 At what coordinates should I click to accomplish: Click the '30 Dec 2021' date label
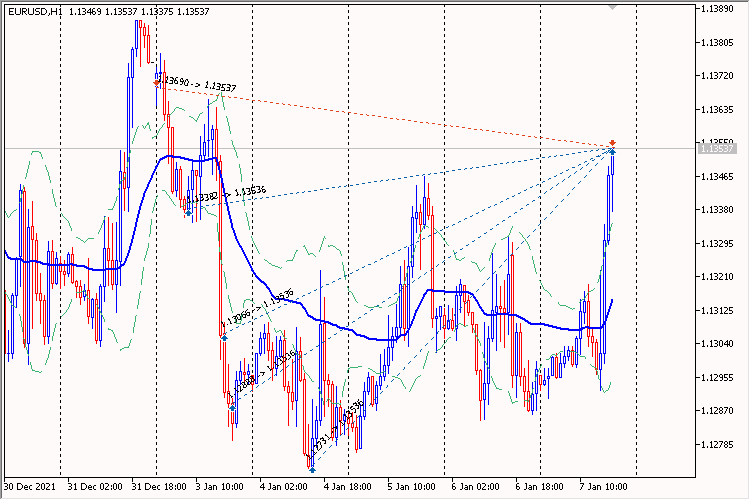(30, 487)
